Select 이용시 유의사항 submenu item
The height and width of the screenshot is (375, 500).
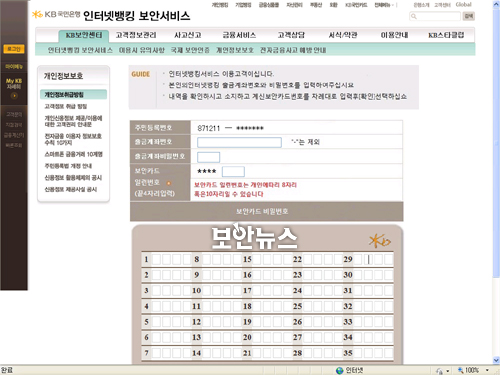coord(142,50)
